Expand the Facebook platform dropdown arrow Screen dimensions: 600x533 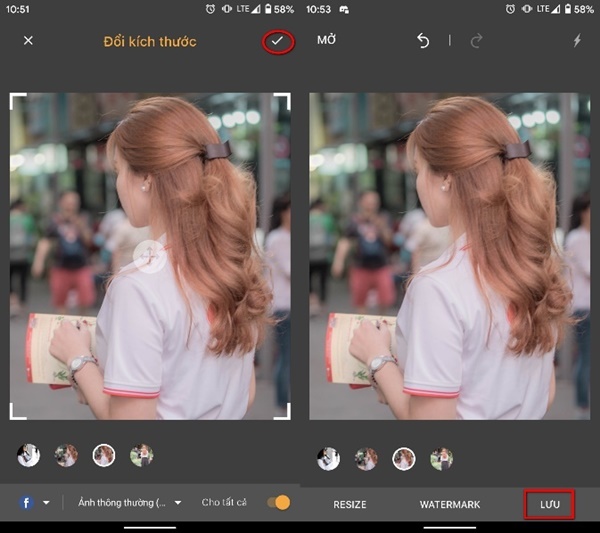[46, 502]
